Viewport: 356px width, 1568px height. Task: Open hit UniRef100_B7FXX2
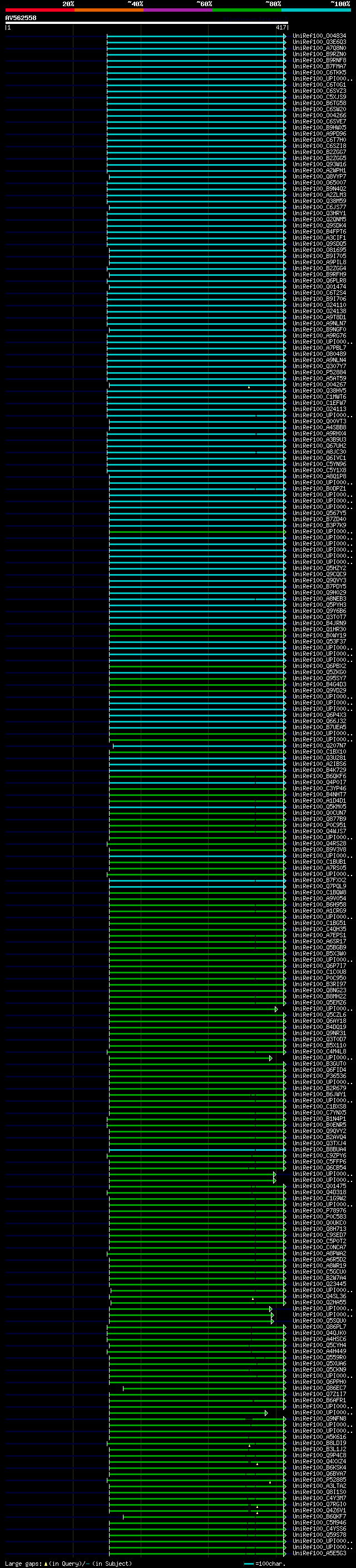(x=319, y=880)
